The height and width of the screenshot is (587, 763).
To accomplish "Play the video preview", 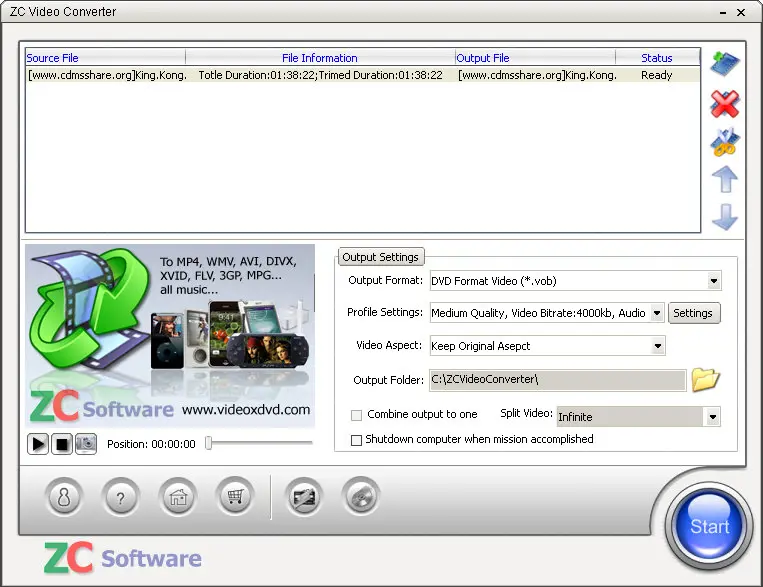I will pos(38,444).
